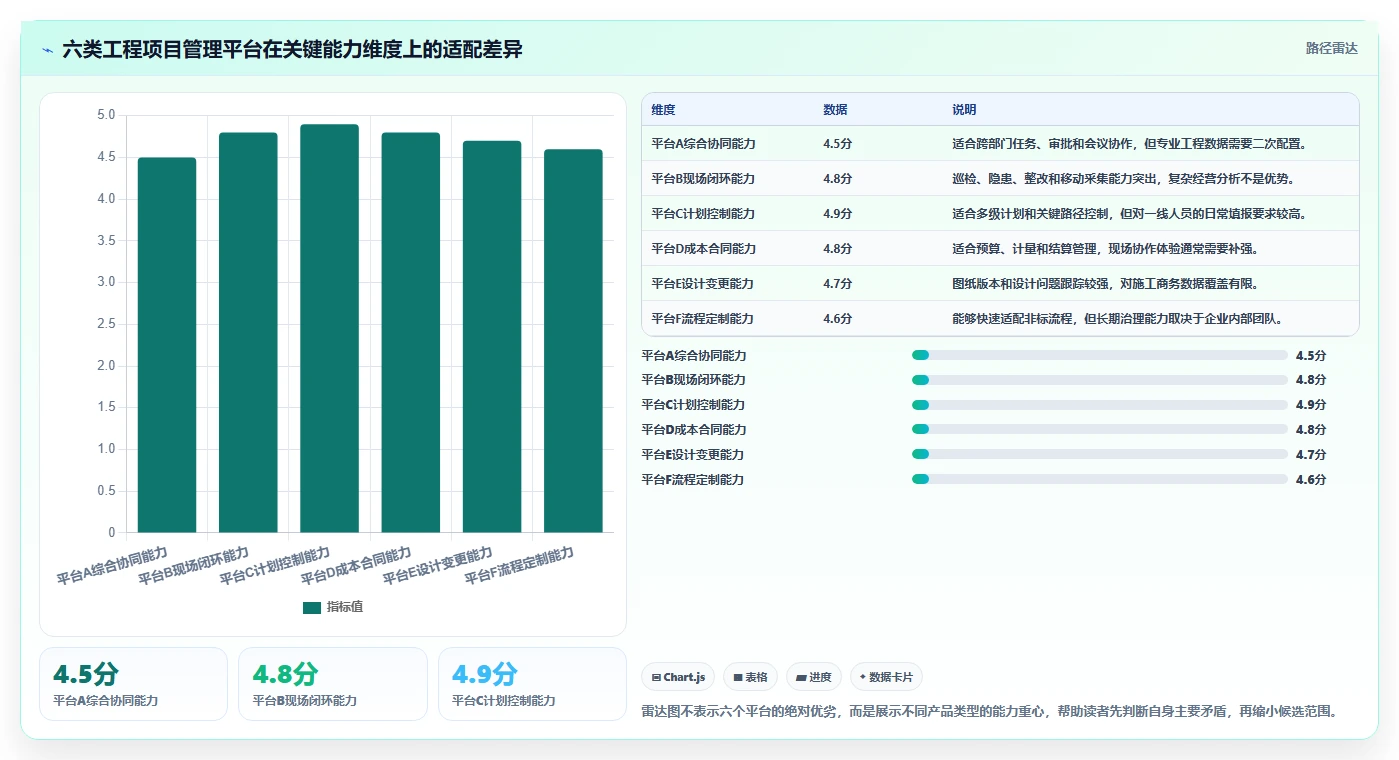Click the lightning icon beside the title
Screen dimensions: 1399x760
click(48, 49)
